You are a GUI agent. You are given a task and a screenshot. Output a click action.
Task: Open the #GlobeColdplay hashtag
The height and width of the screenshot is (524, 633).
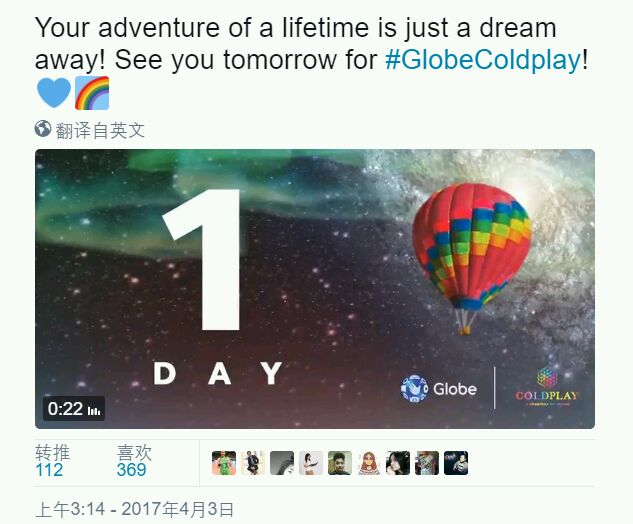pyautogui.click(x=483, y=60)
